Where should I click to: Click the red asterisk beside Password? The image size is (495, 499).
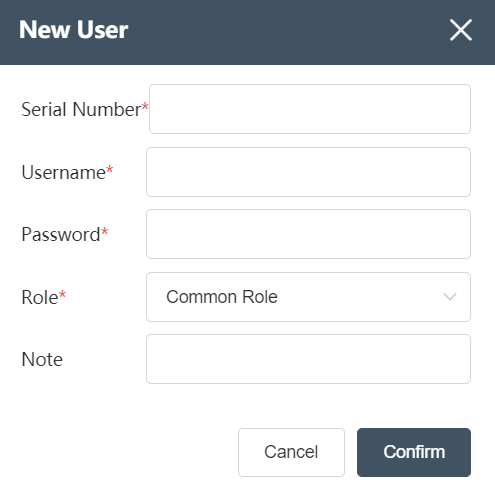point(104,231)
